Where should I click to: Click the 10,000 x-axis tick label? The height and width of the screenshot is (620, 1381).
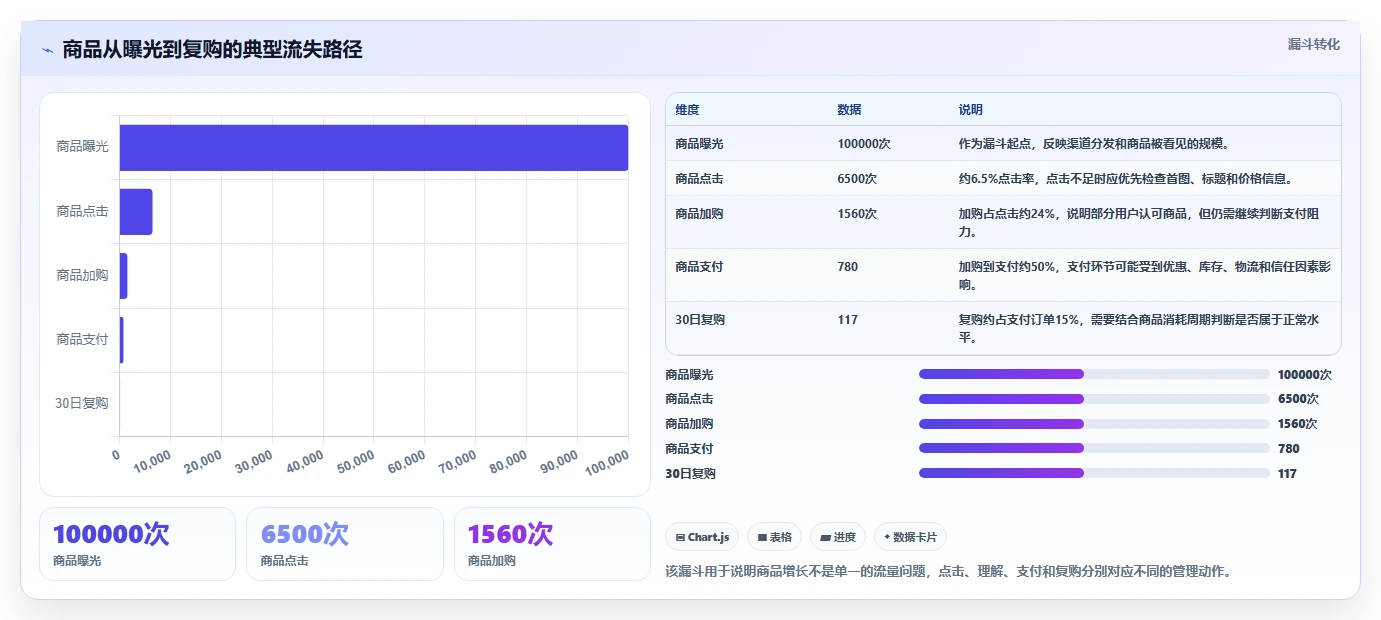pos(153,460)
